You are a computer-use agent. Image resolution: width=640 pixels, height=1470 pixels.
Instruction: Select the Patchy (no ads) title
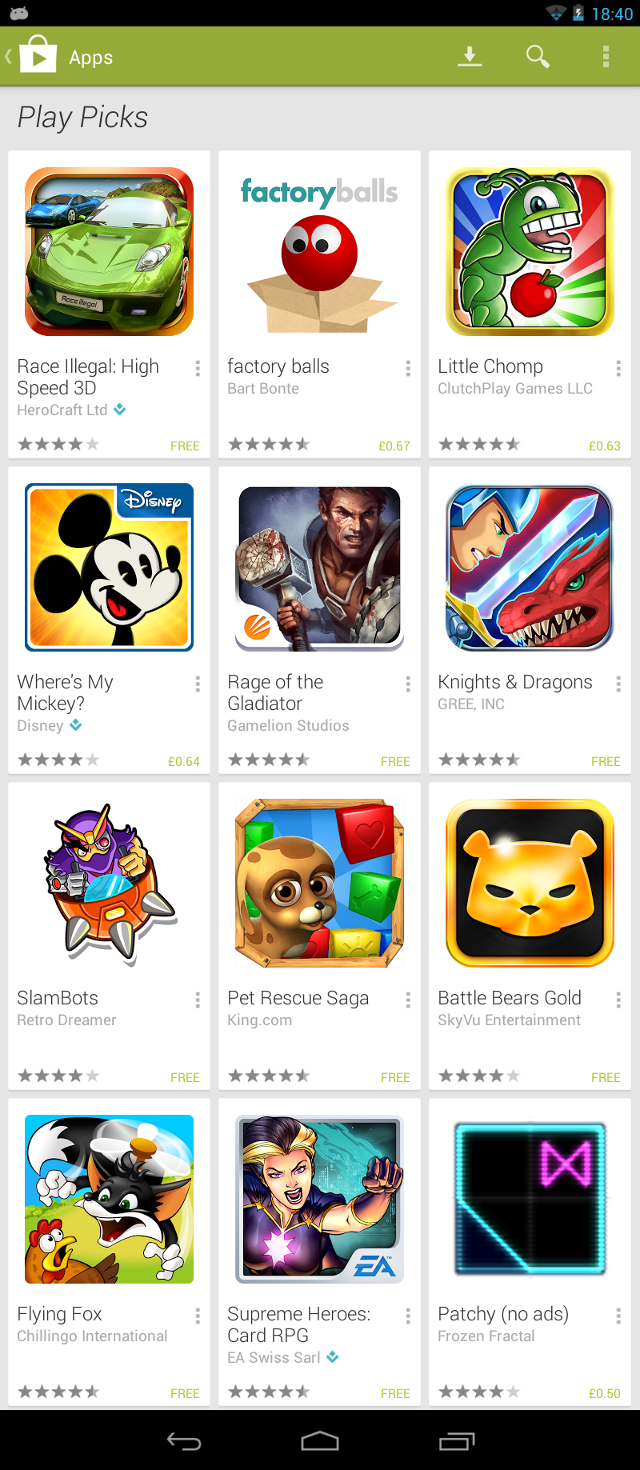pos(503,1314)
